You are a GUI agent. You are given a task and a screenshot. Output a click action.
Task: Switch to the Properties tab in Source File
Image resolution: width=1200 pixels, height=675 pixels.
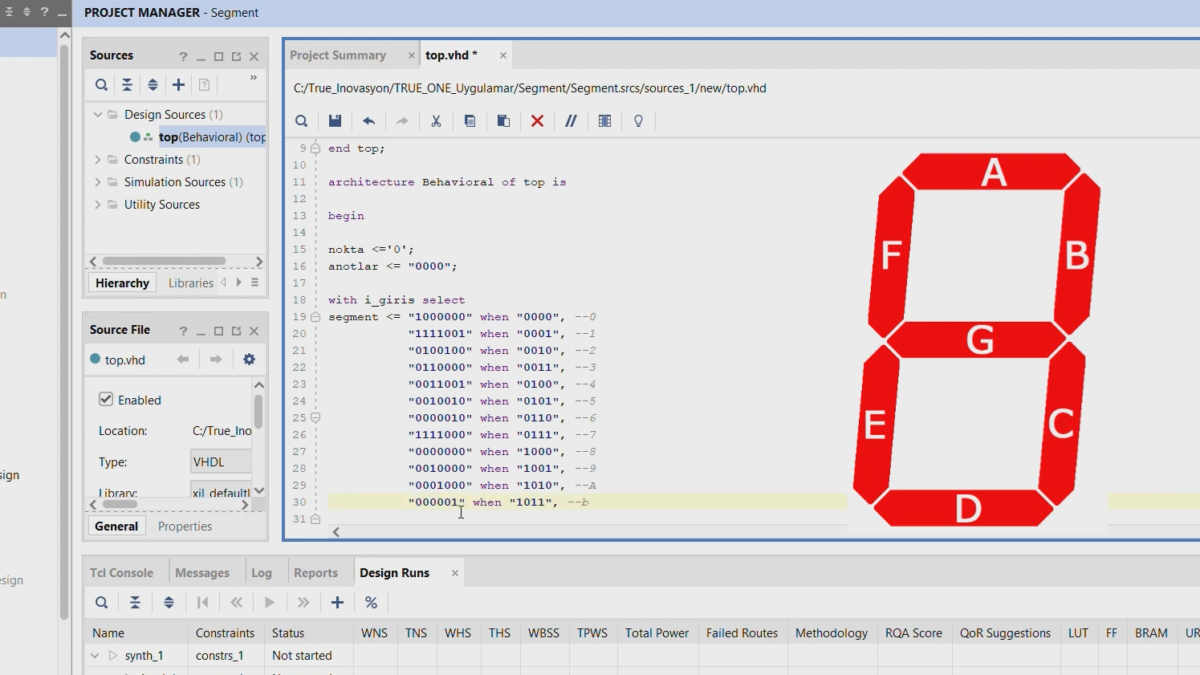pos(185,526)
